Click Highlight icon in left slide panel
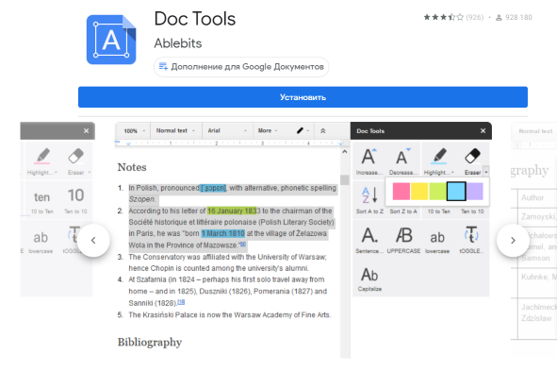Image resolution: width=557 pixels, height=371 pixels. pyautogui.click(x=42, y=156)
